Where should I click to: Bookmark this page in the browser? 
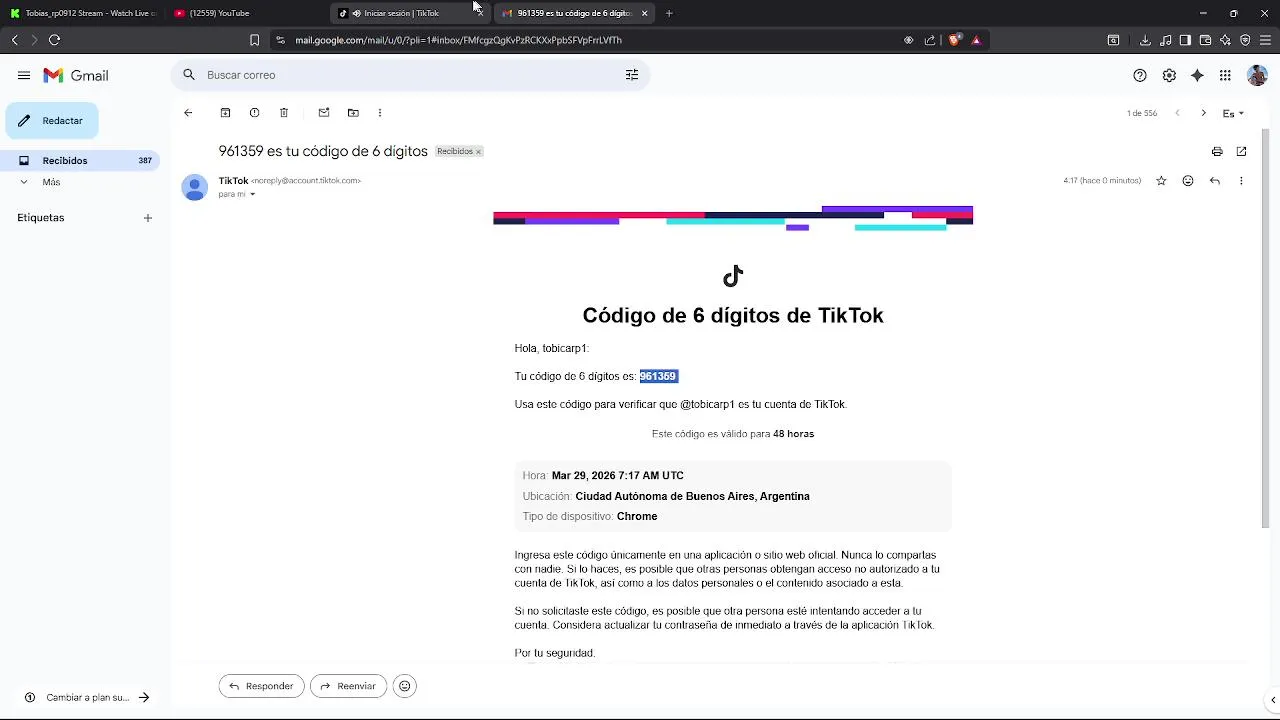click(x=254, y=40)
